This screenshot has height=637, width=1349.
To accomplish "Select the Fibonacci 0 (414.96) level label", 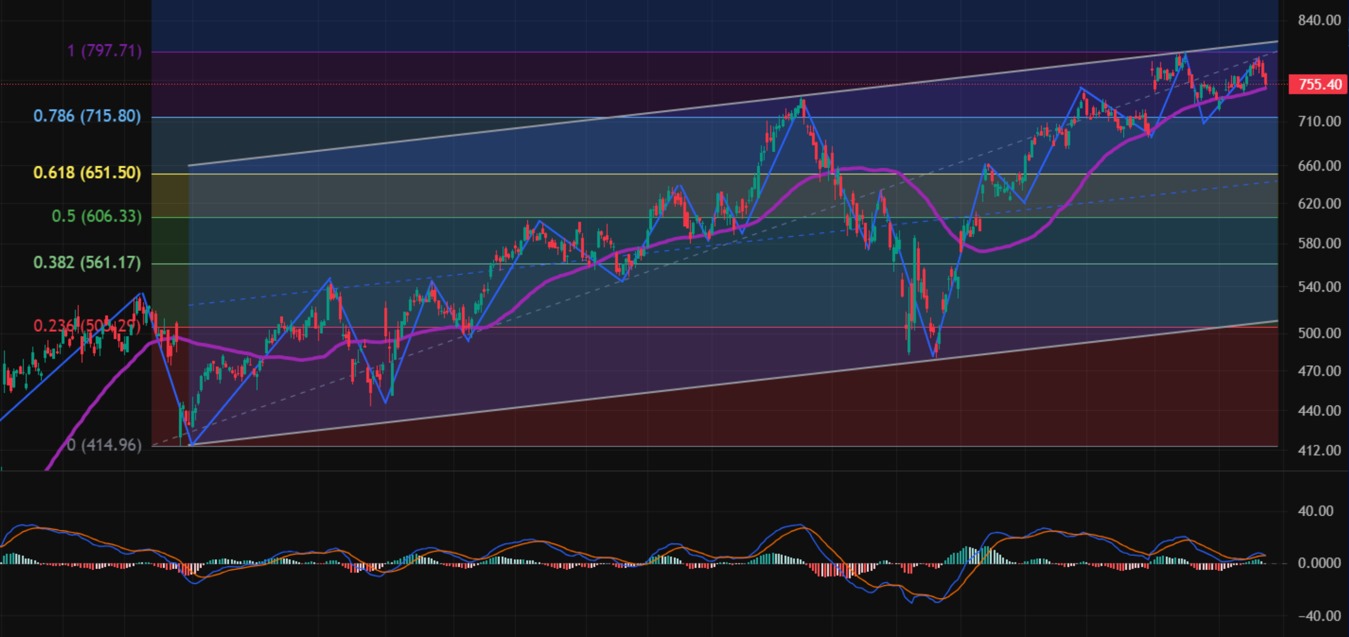I will [x=104, y=444].
